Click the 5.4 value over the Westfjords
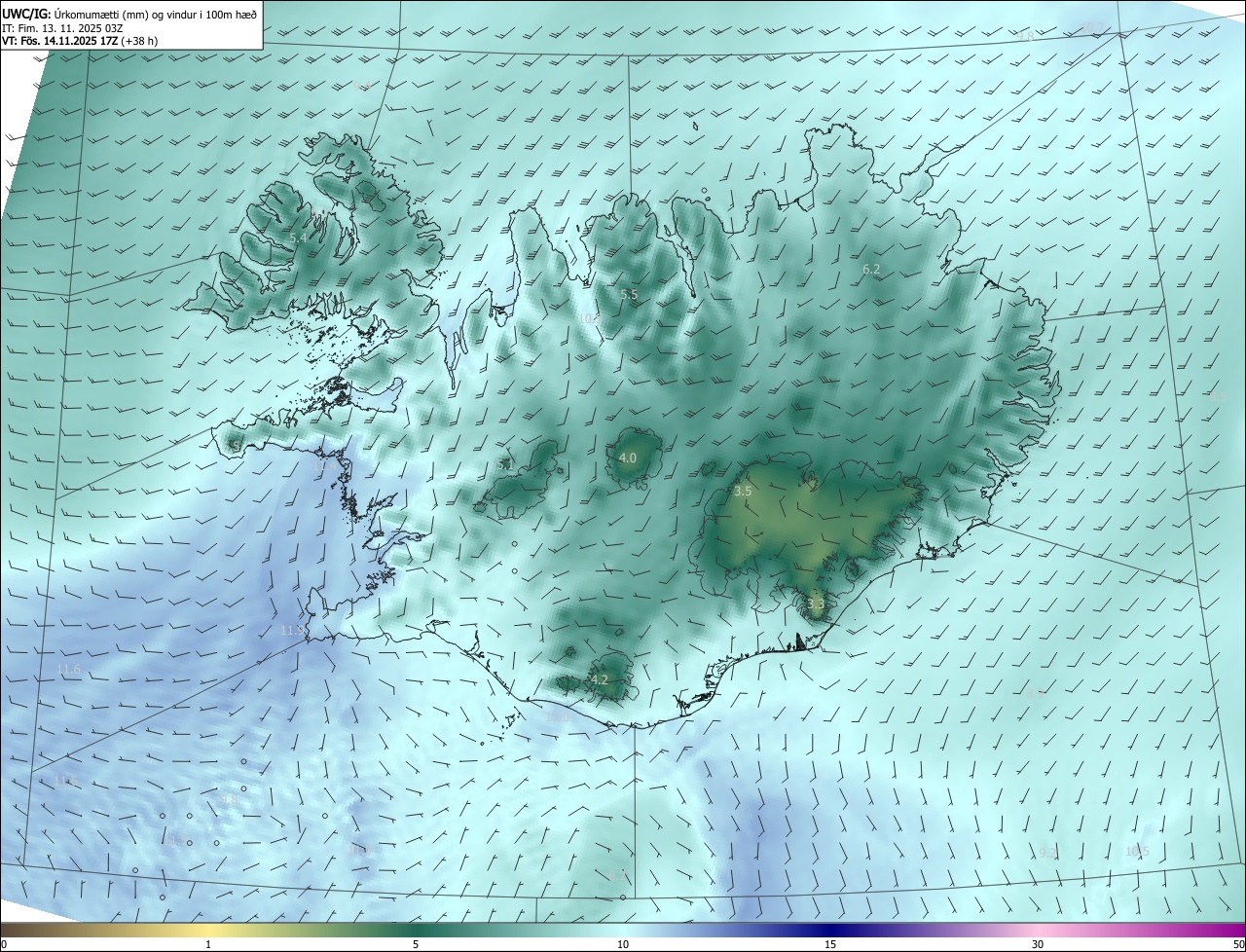 click(x=299, y=238)
